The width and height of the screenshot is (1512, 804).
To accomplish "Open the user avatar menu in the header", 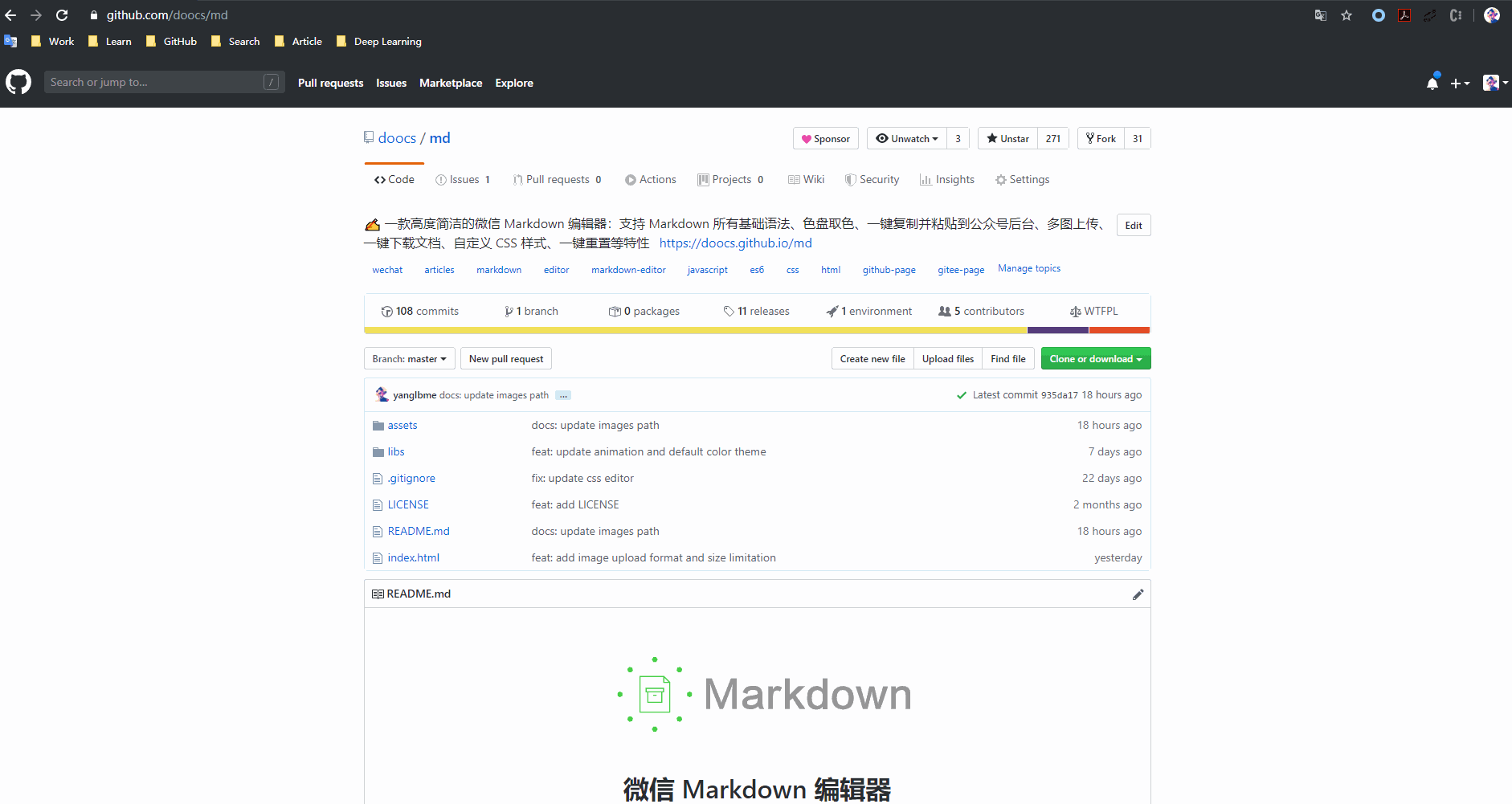I will click(x=1495, y=83).
